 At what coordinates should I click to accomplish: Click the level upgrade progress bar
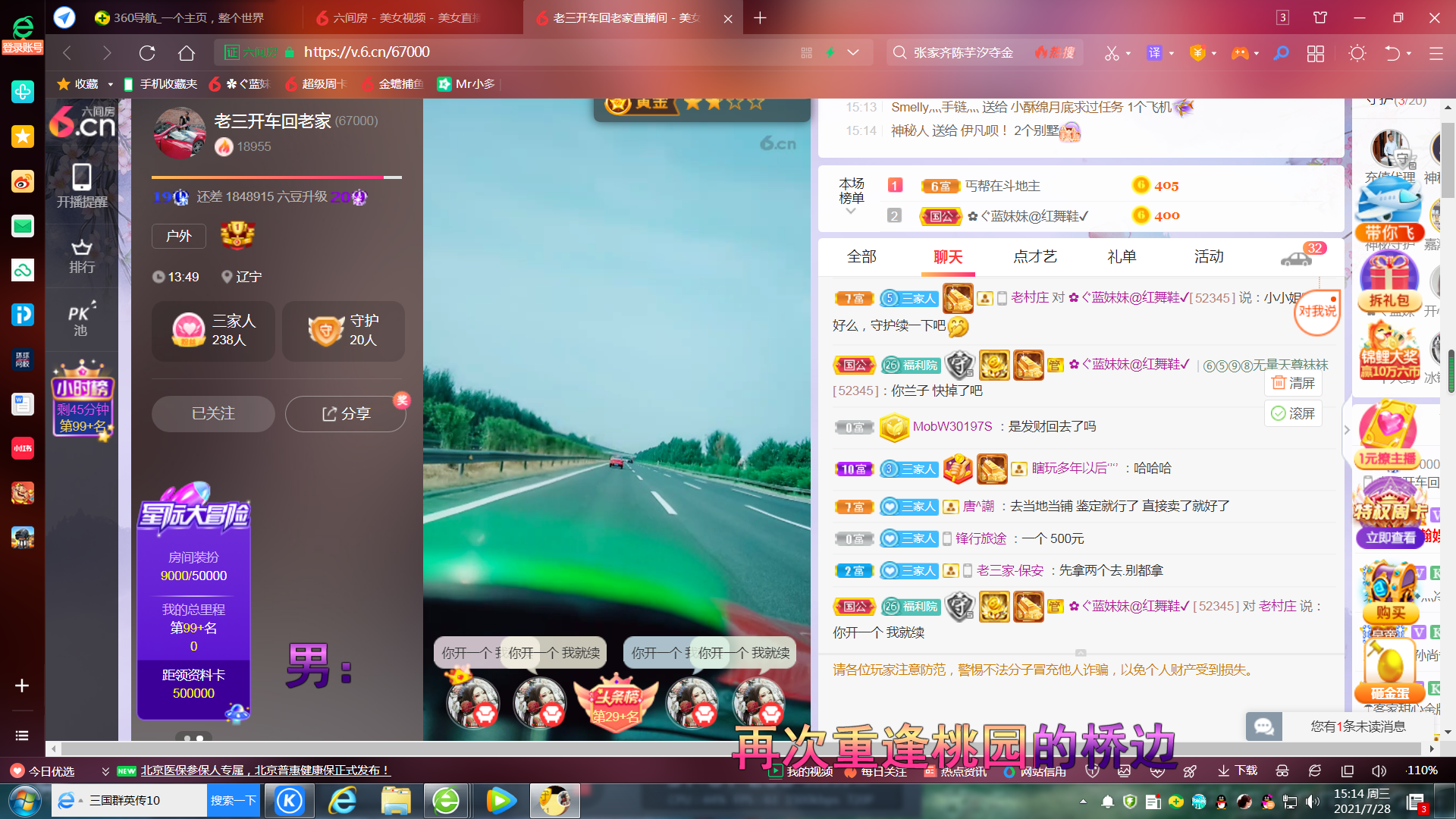(x=276, y=177)
